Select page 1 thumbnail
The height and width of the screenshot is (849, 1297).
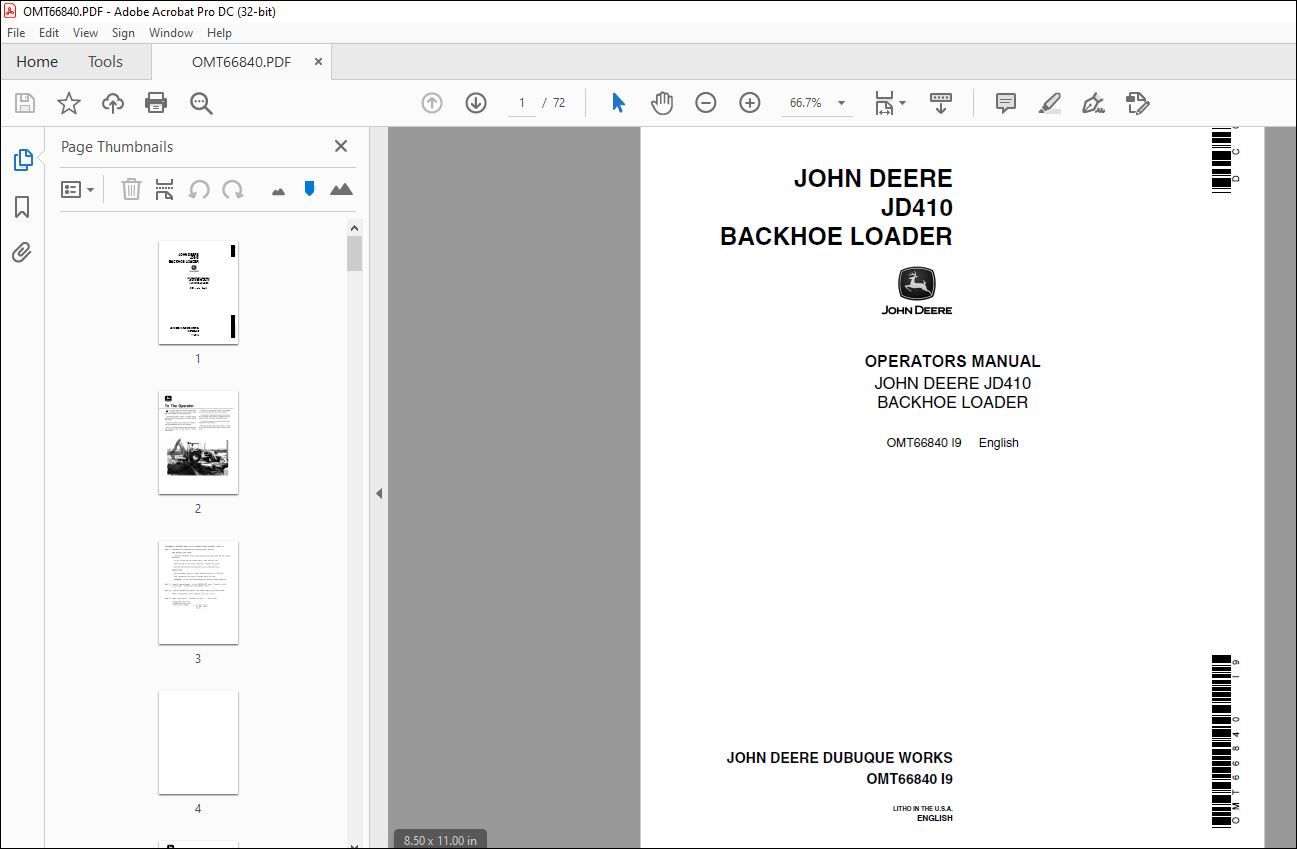pos(198,292)
